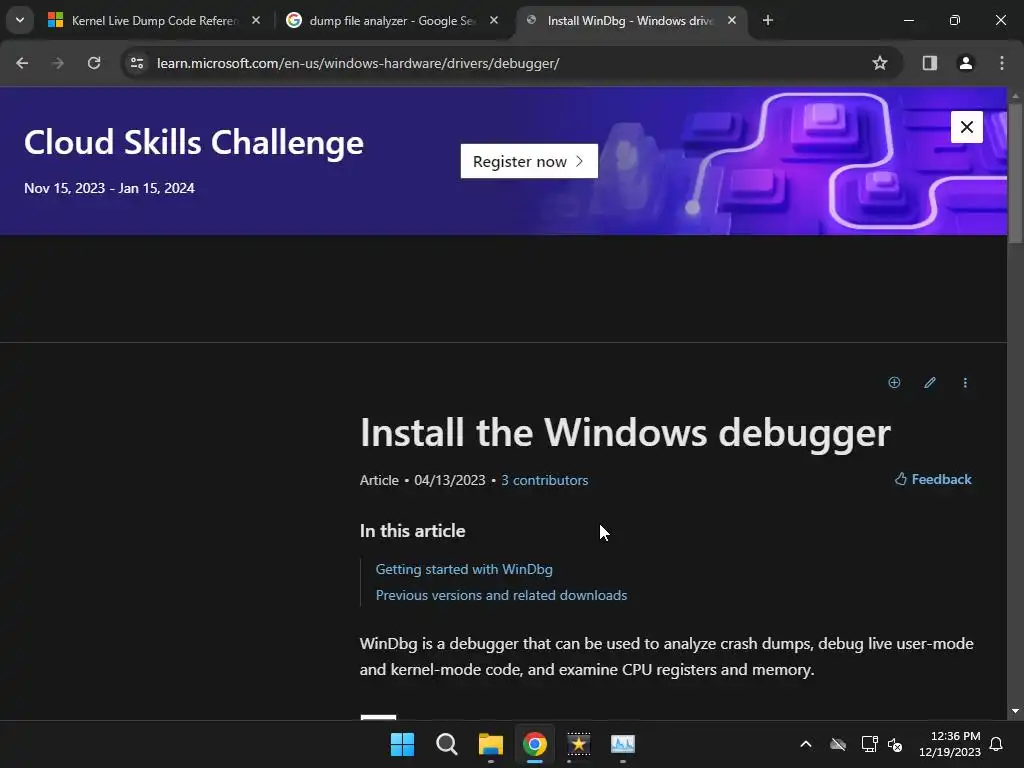The image size is (1024, 768).
Task: Open Windows taskbar search
Action: (x=447, y=744)
